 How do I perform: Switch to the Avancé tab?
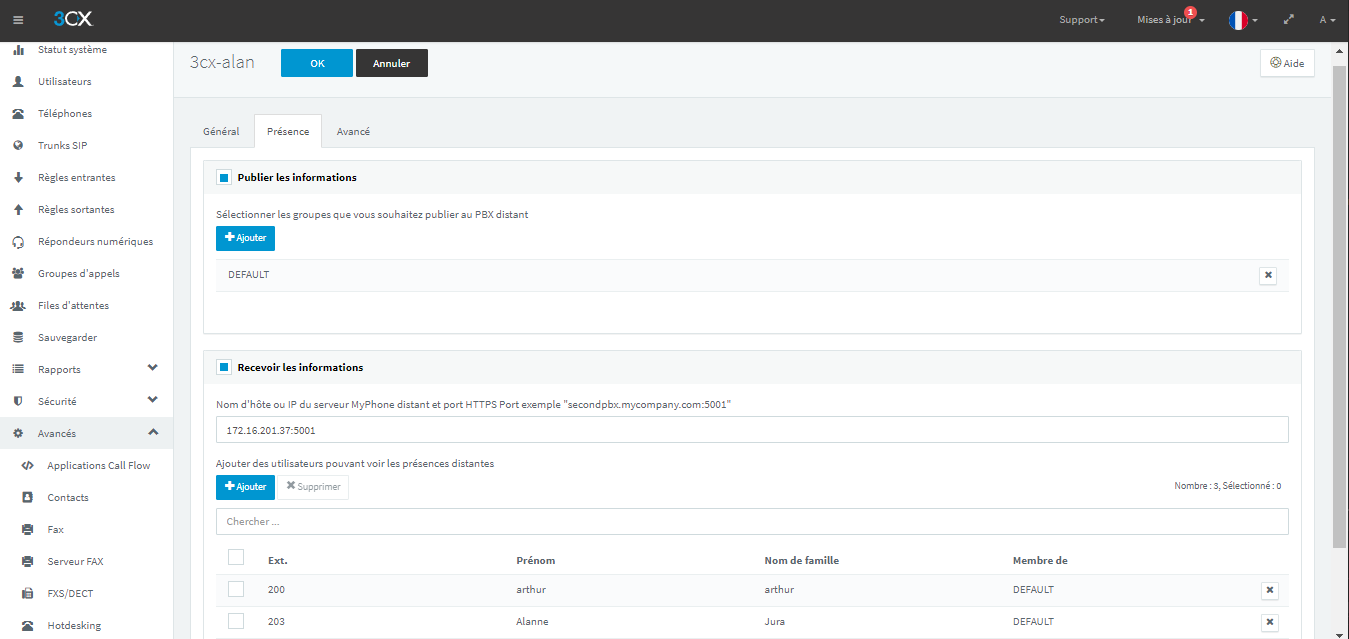coord(353,132)
